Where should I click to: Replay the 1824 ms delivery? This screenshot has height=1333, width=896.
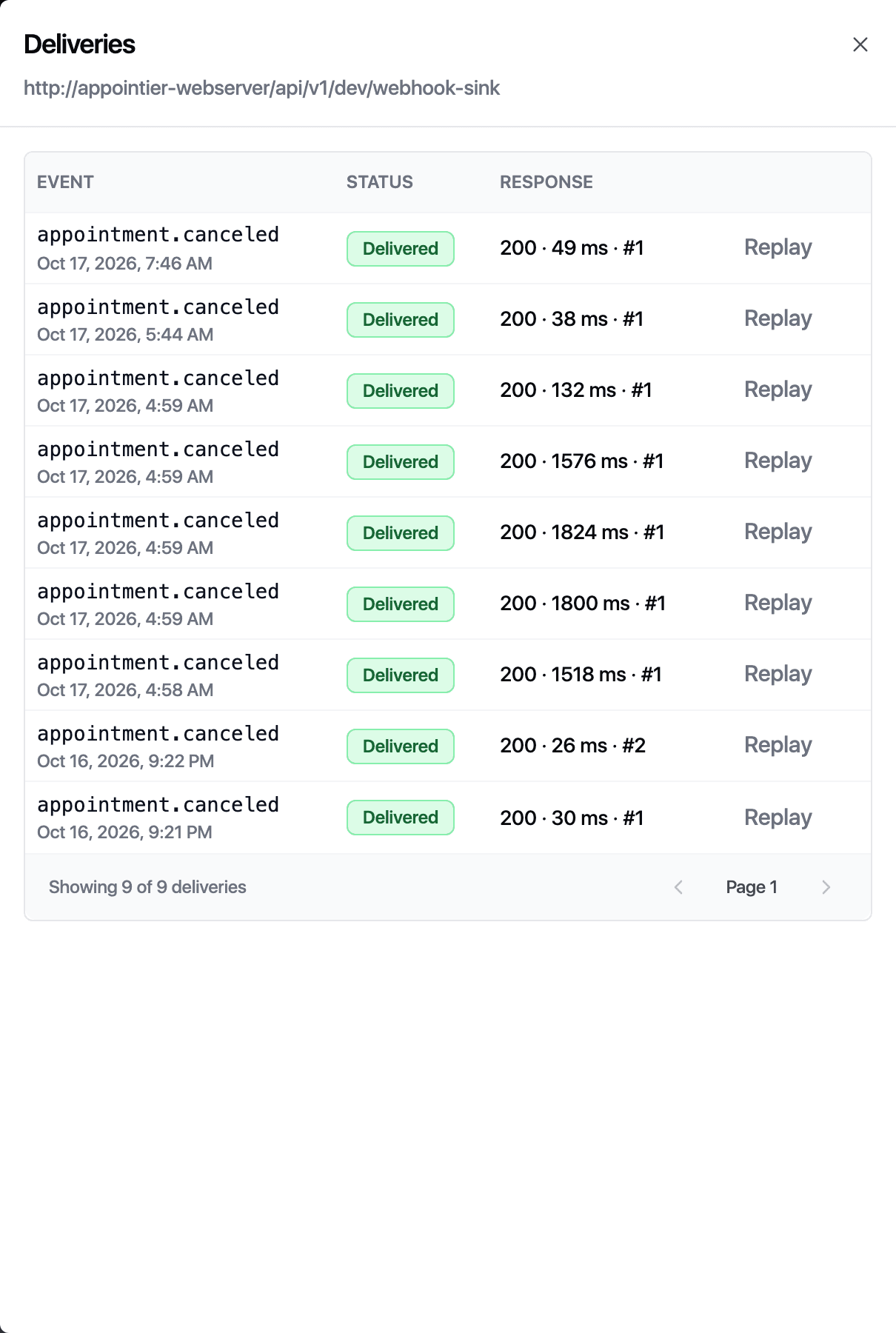point(778,532)
